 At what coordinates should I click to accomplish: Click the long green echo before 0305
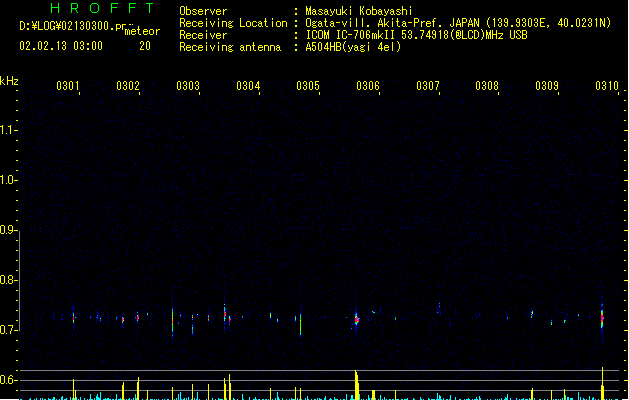coord(300,324)
